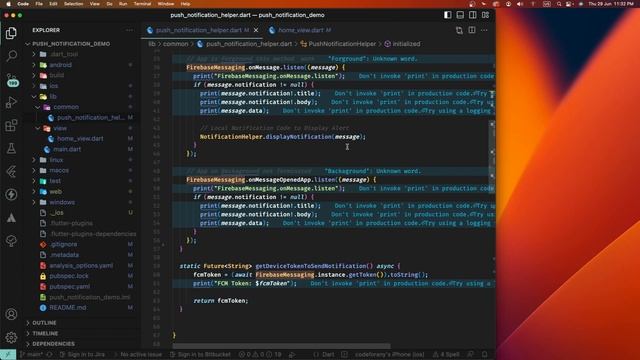Open the Search view in activity bar
This screenshot has width=640, height=360.
(11, 56)
